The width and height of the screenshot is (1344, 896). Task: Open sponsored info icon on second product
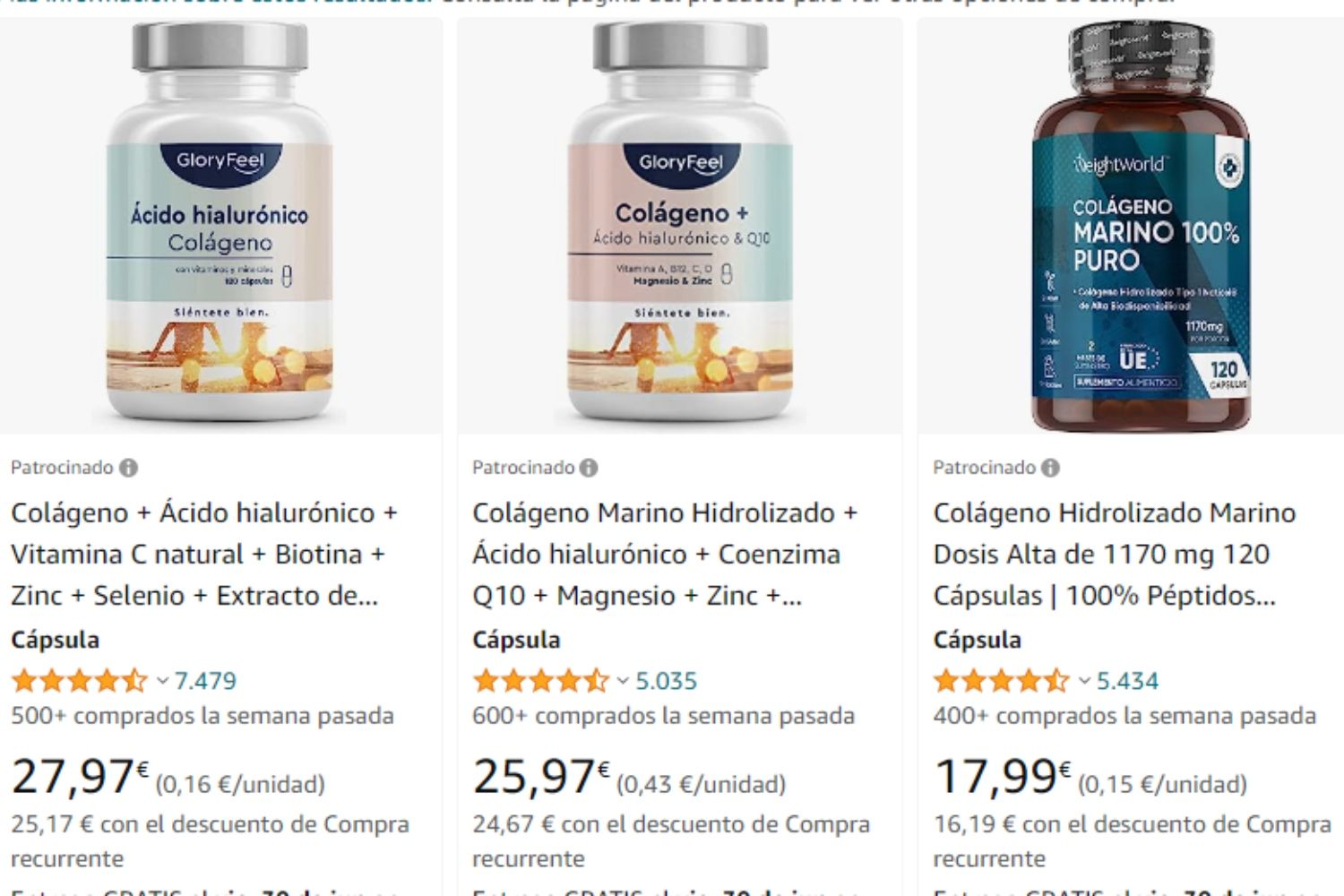coord(589,468)
